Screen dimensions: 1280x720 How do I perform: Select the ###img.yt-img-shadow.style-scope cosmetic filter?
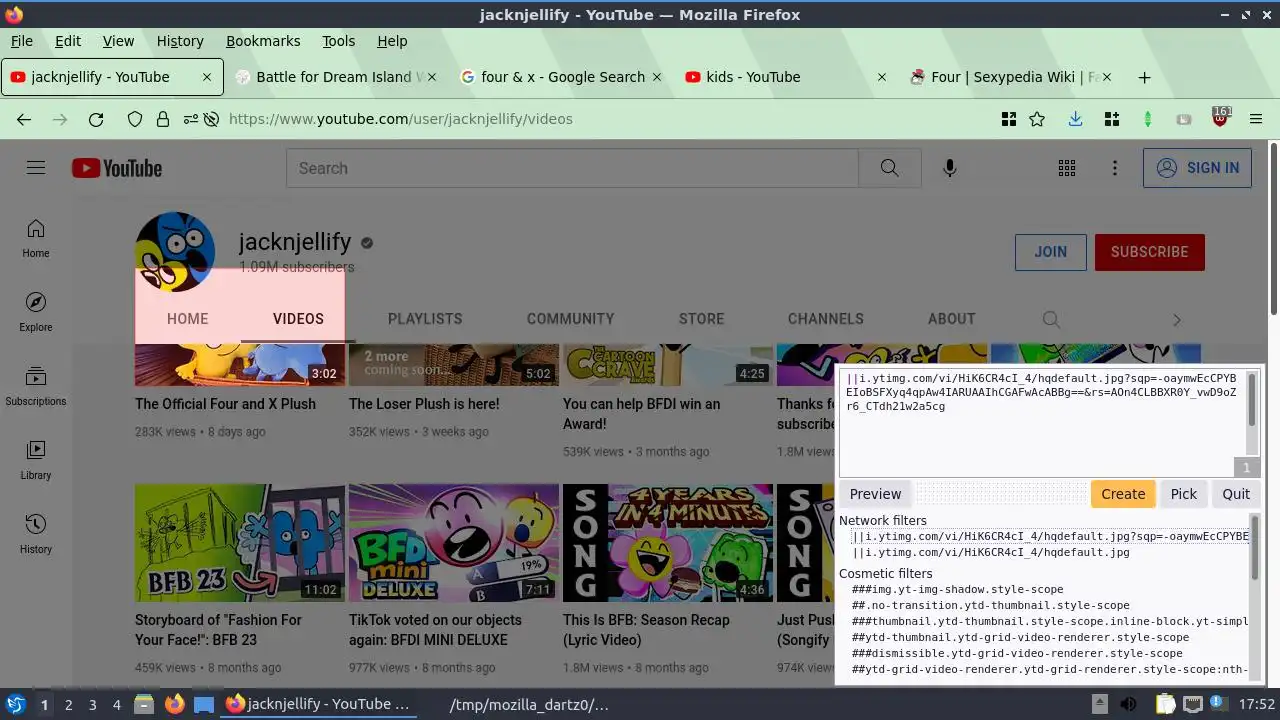point(957,589)
